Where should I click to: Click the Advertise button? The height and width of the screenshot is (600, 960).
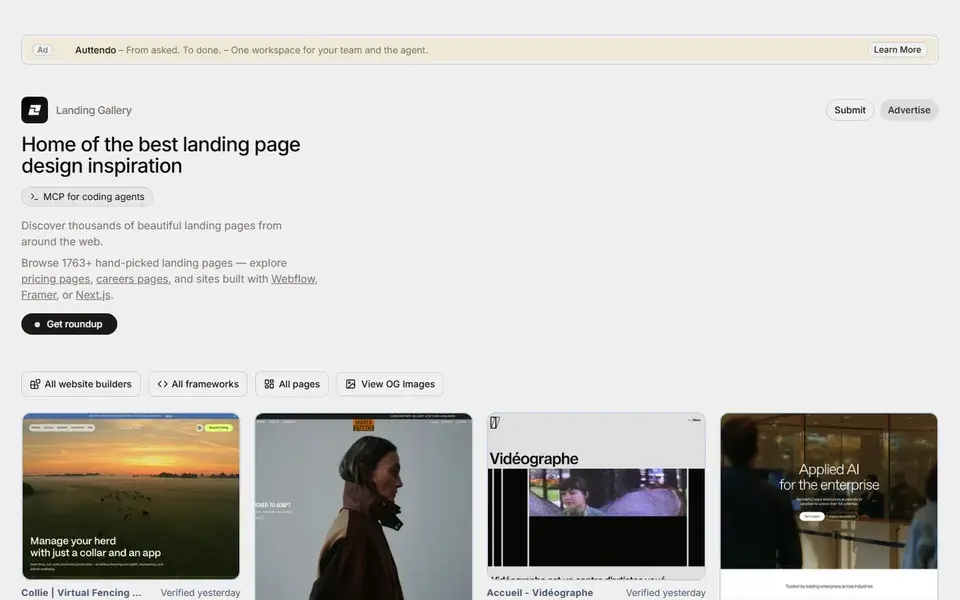[909, 110]
